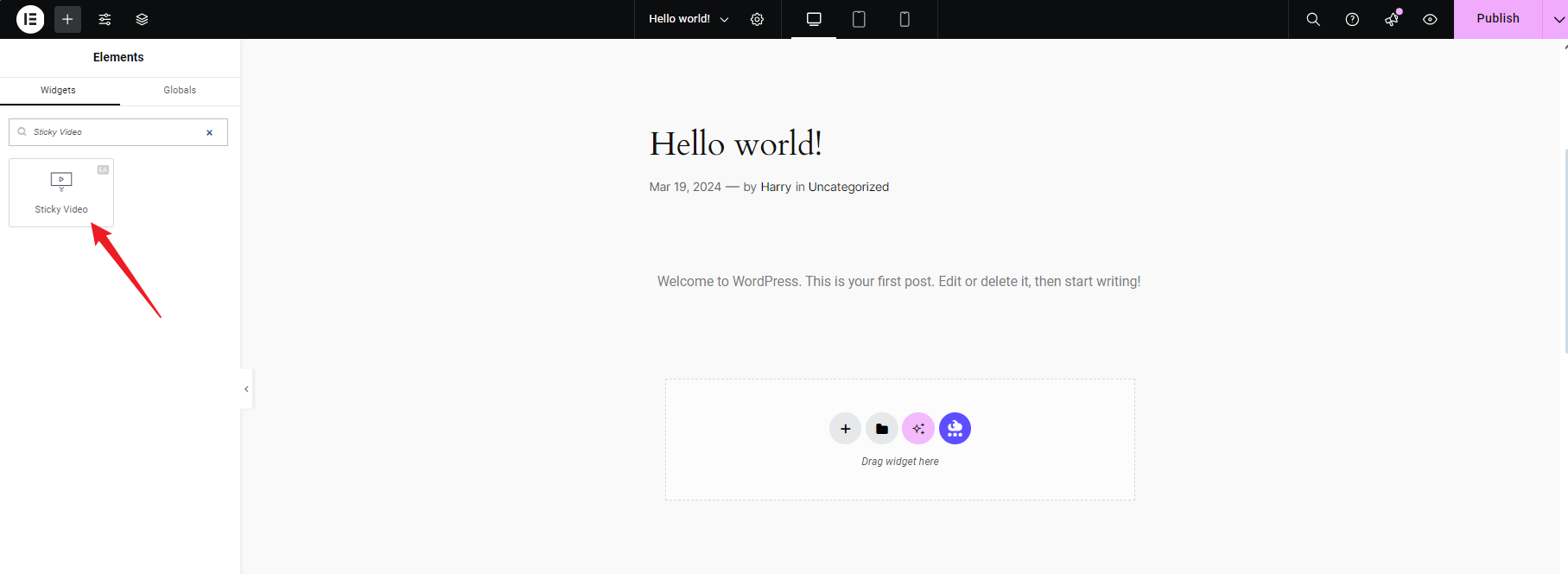
Task: Open the add element plus button
Action: (x=67, y=19)
